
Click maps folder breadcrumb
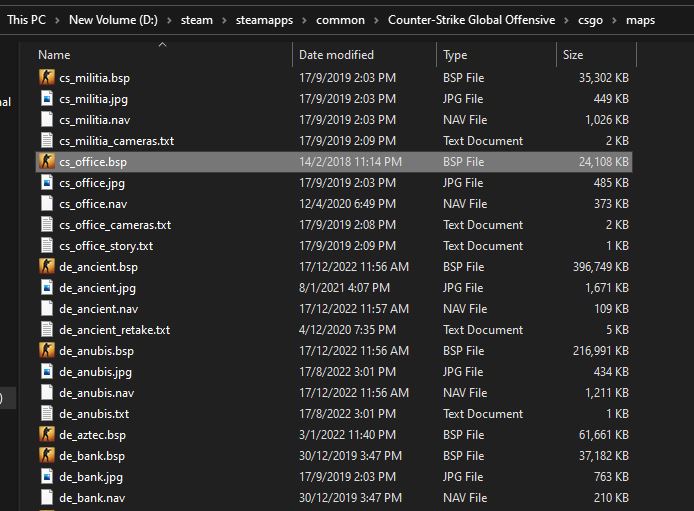[x=640, y=20]
